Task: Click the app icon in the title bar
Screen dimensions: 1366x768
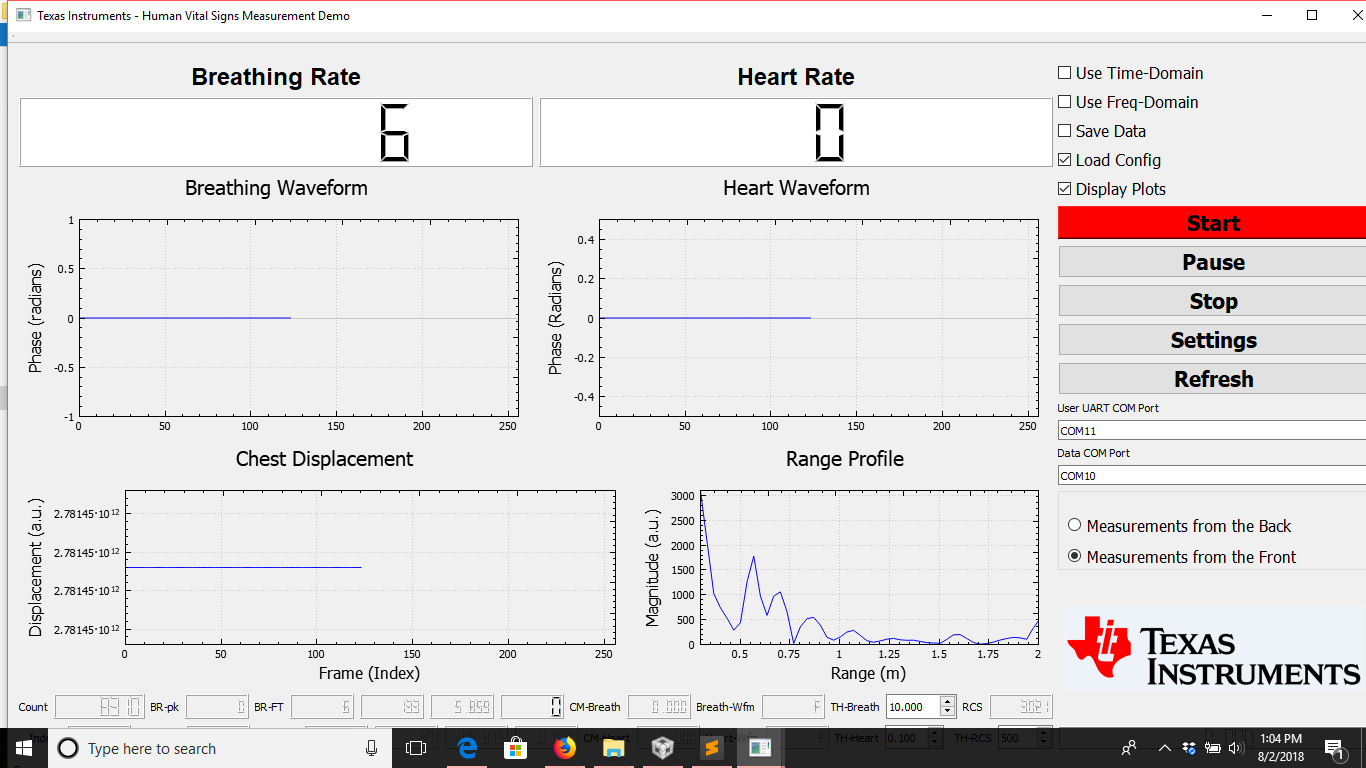Action: point(23,16)
